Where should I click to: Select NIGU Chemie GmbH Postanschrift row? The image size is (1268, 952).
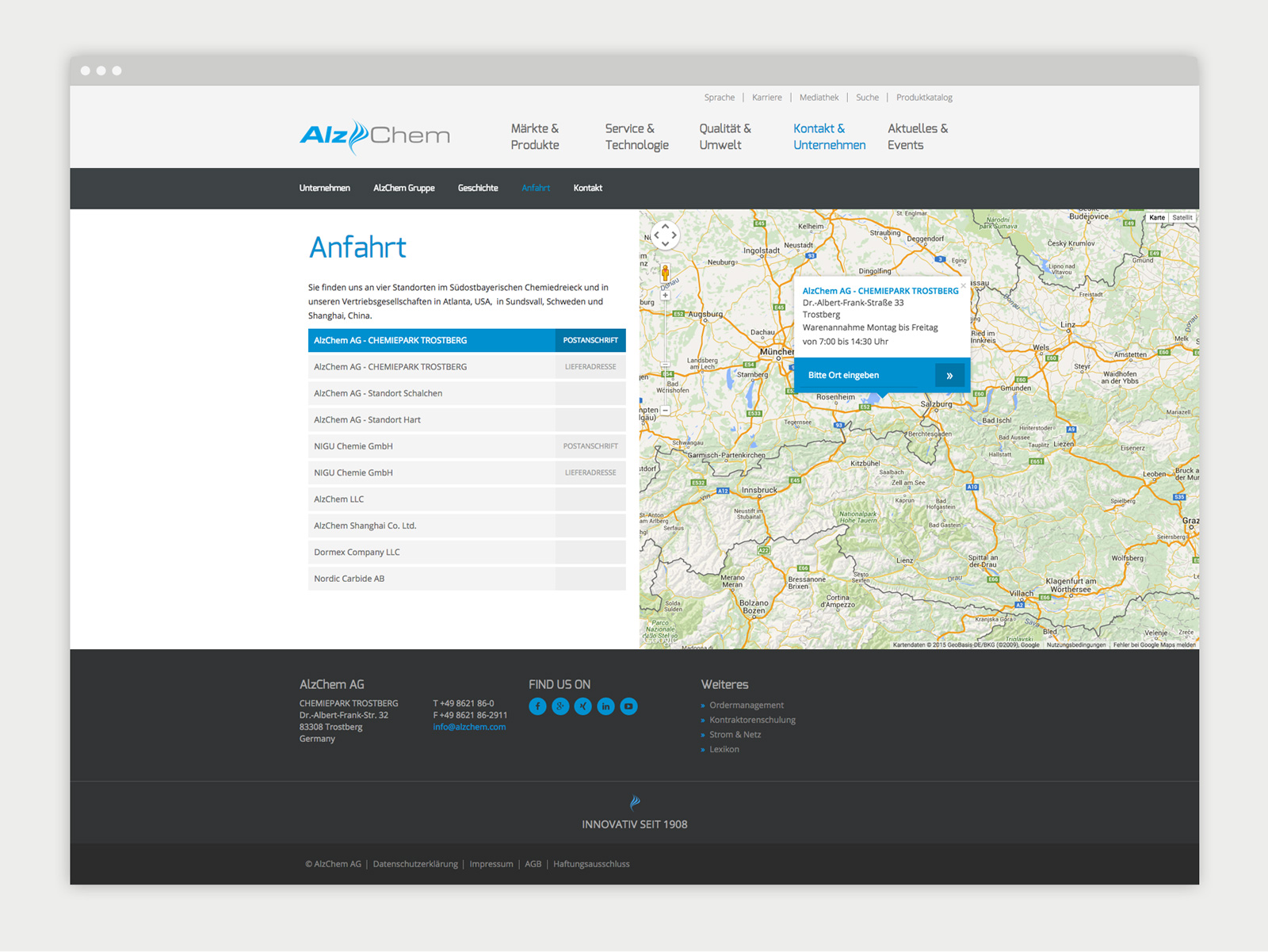pos(467,446)
